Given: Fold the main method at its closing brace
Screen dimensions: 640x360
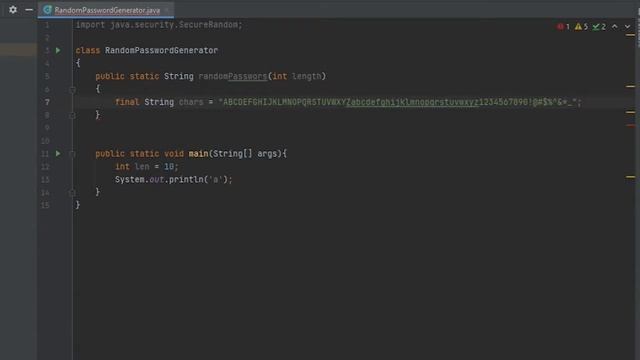Looking at the screenshot, I should 72,192.
